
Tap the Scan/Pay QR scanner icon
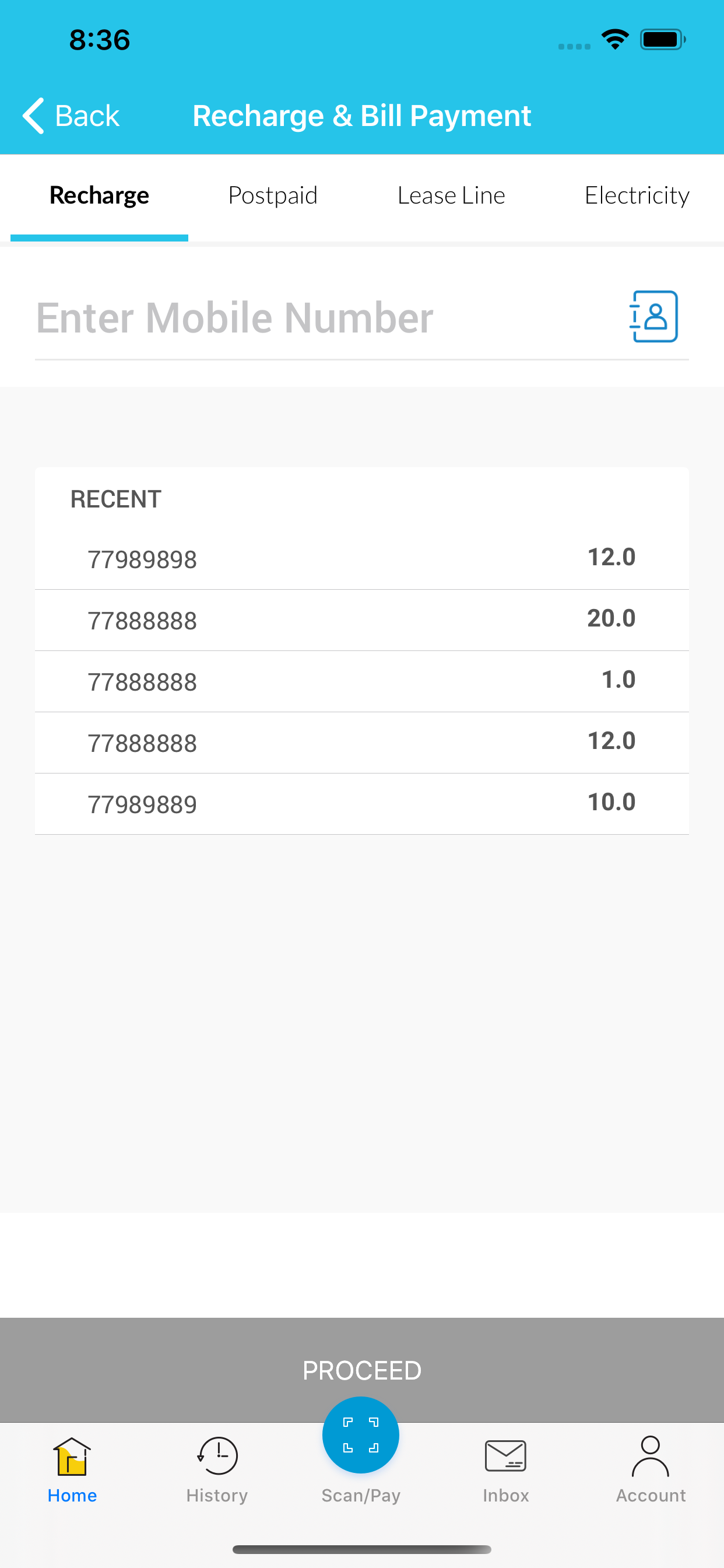(x=361, y=1434)
